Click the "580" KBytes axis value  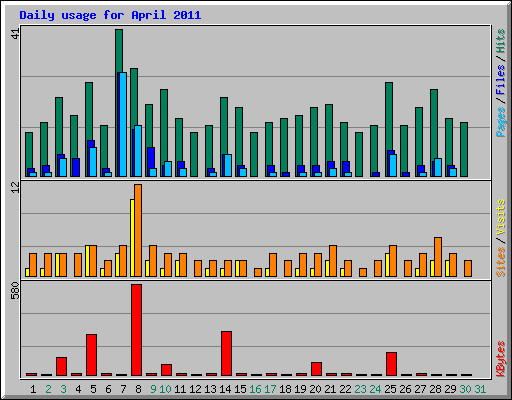[15, 290]
